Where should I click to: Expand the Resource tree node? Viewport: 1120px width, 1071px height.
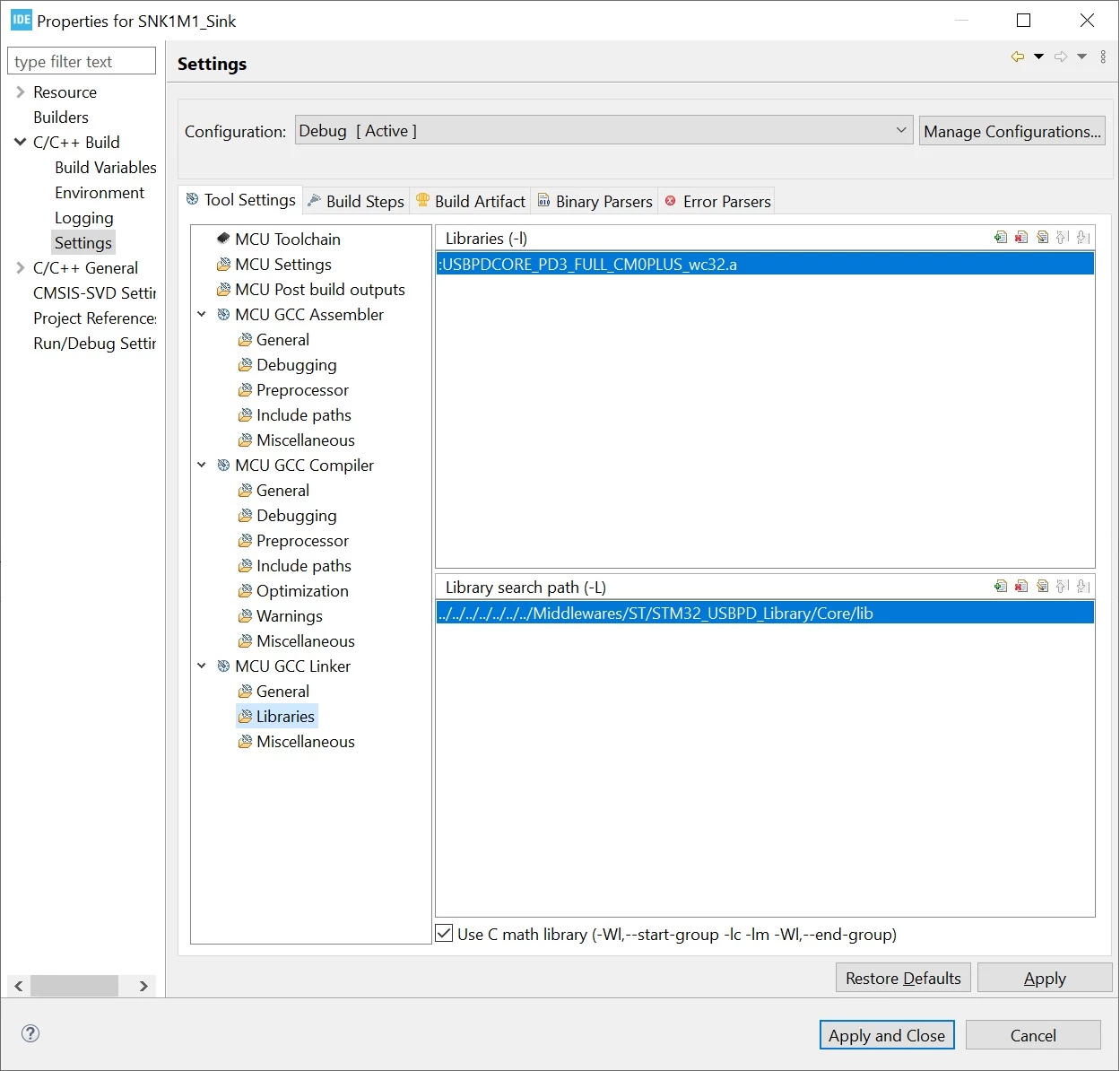coord(20,91)
